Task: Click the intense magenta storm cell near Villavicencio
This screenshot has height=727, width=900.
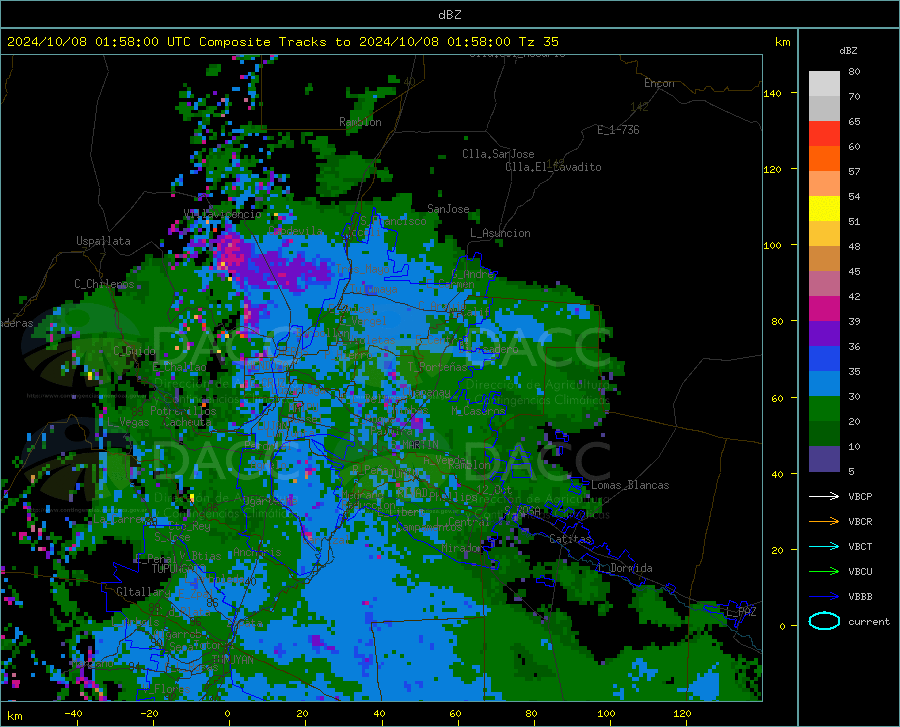Action: point(232,252)
